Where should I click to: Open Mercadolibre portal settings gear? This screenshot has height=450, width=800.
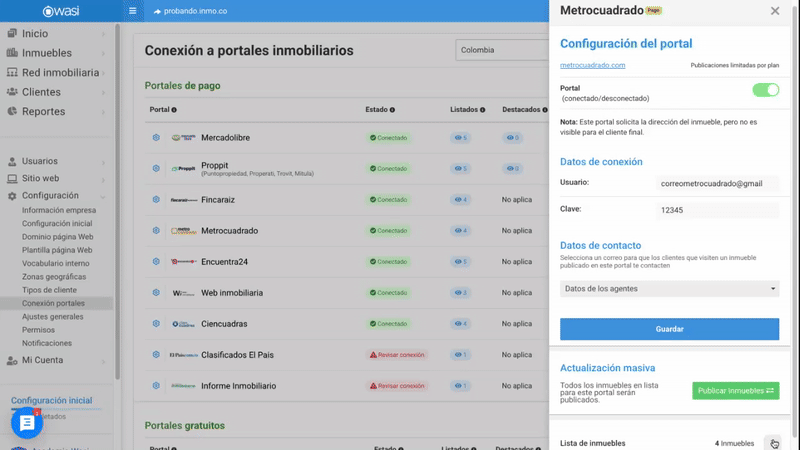tap(156, 137)
